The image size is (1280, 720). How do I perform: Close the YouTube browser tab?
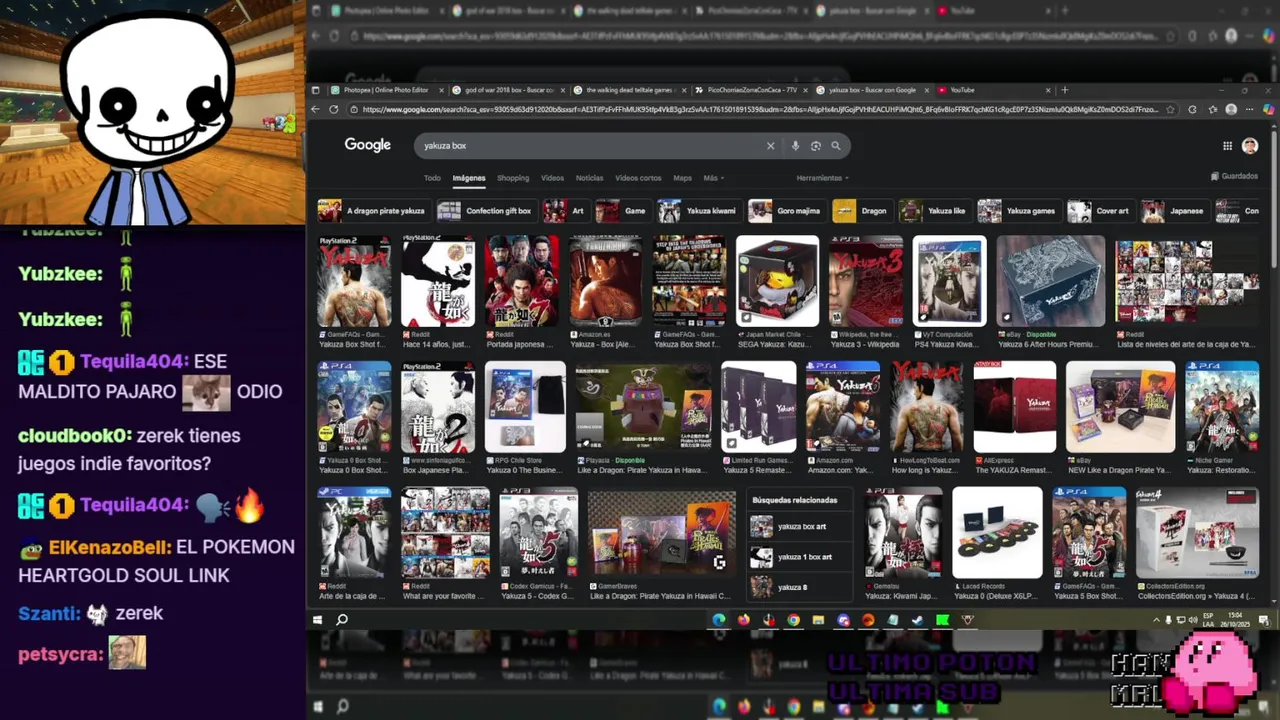[1048, 90]
